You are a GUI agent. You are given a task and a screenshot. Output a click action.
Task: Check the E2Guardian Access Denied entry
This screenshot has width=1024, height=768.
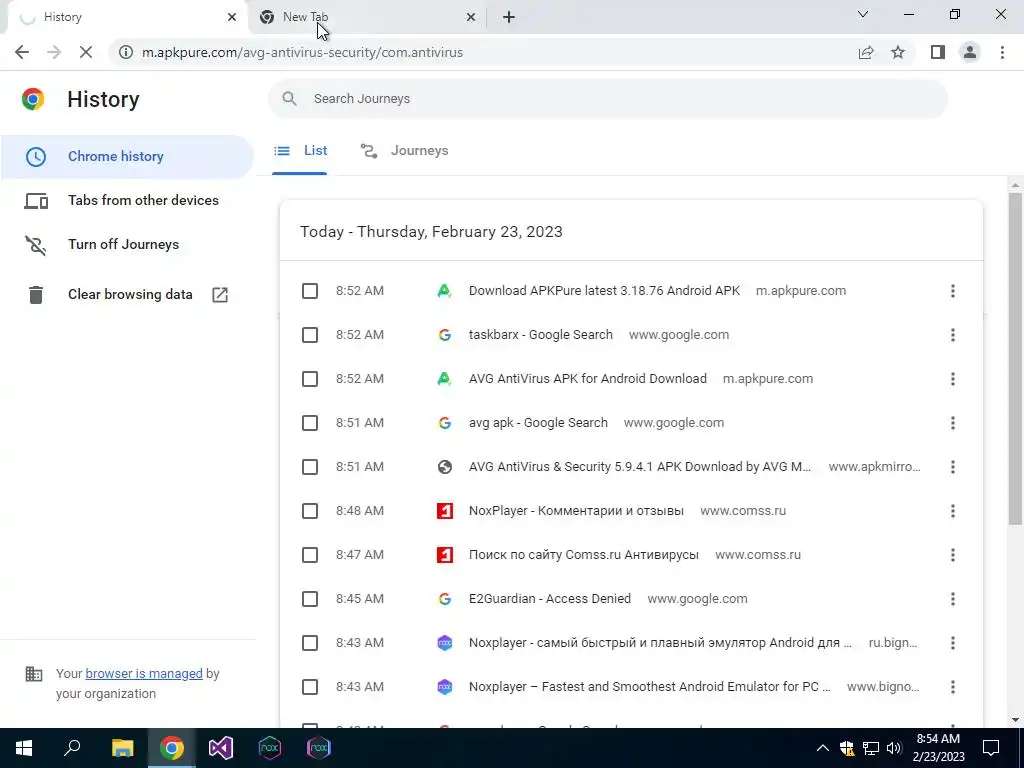click(310, 599)
